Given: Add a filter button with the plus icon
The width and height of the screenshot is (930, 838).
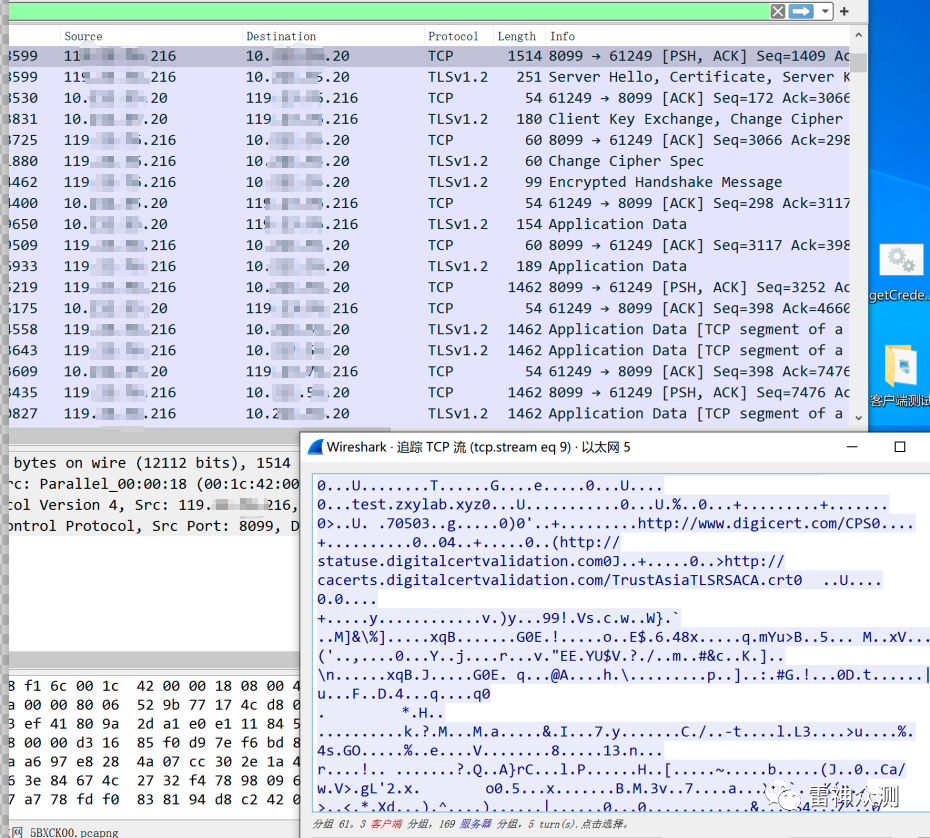Looking at the screenshot, I should (x=845, y=11).
